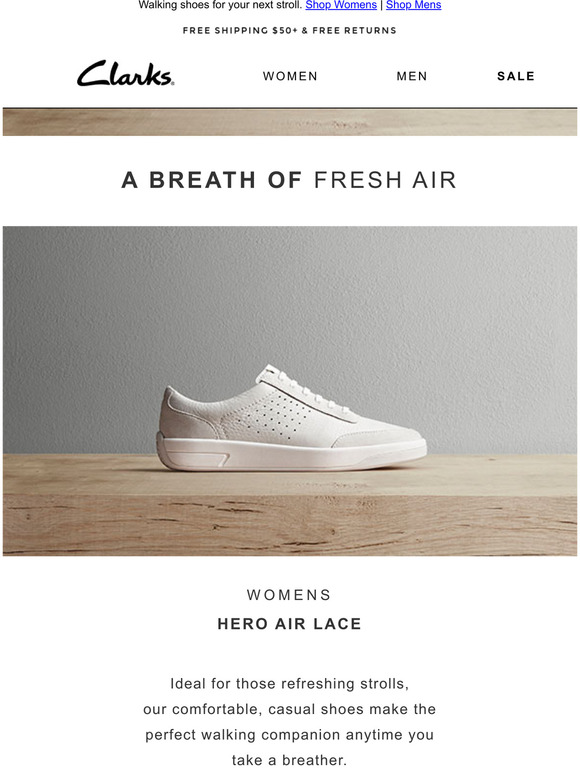Viewport: 580px width, 774px height.
Task: Click the Clarks logo
Action: point(125,74)
